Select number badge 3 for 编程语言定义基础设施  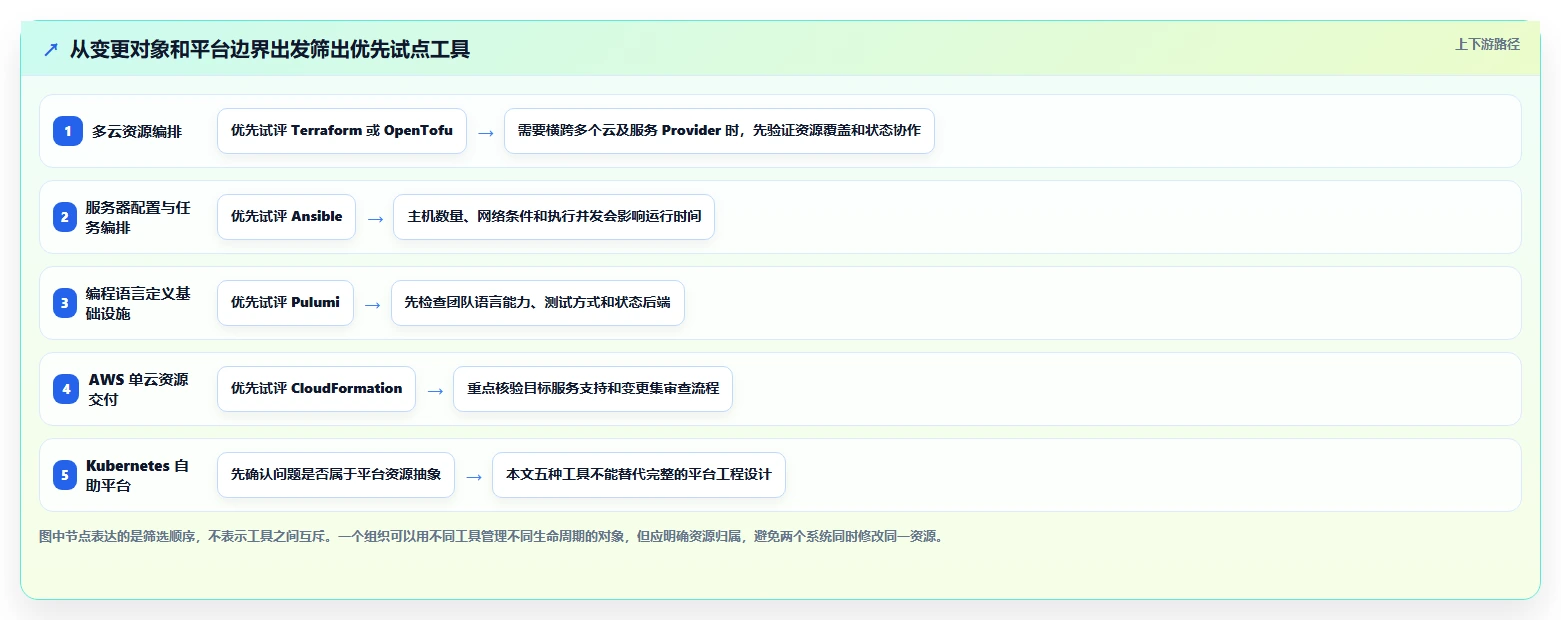point(65,303)
